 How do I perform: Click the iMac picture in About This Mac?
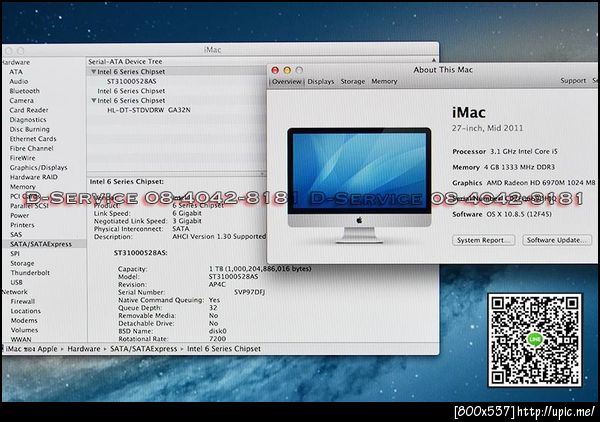(x=359, y=185)
